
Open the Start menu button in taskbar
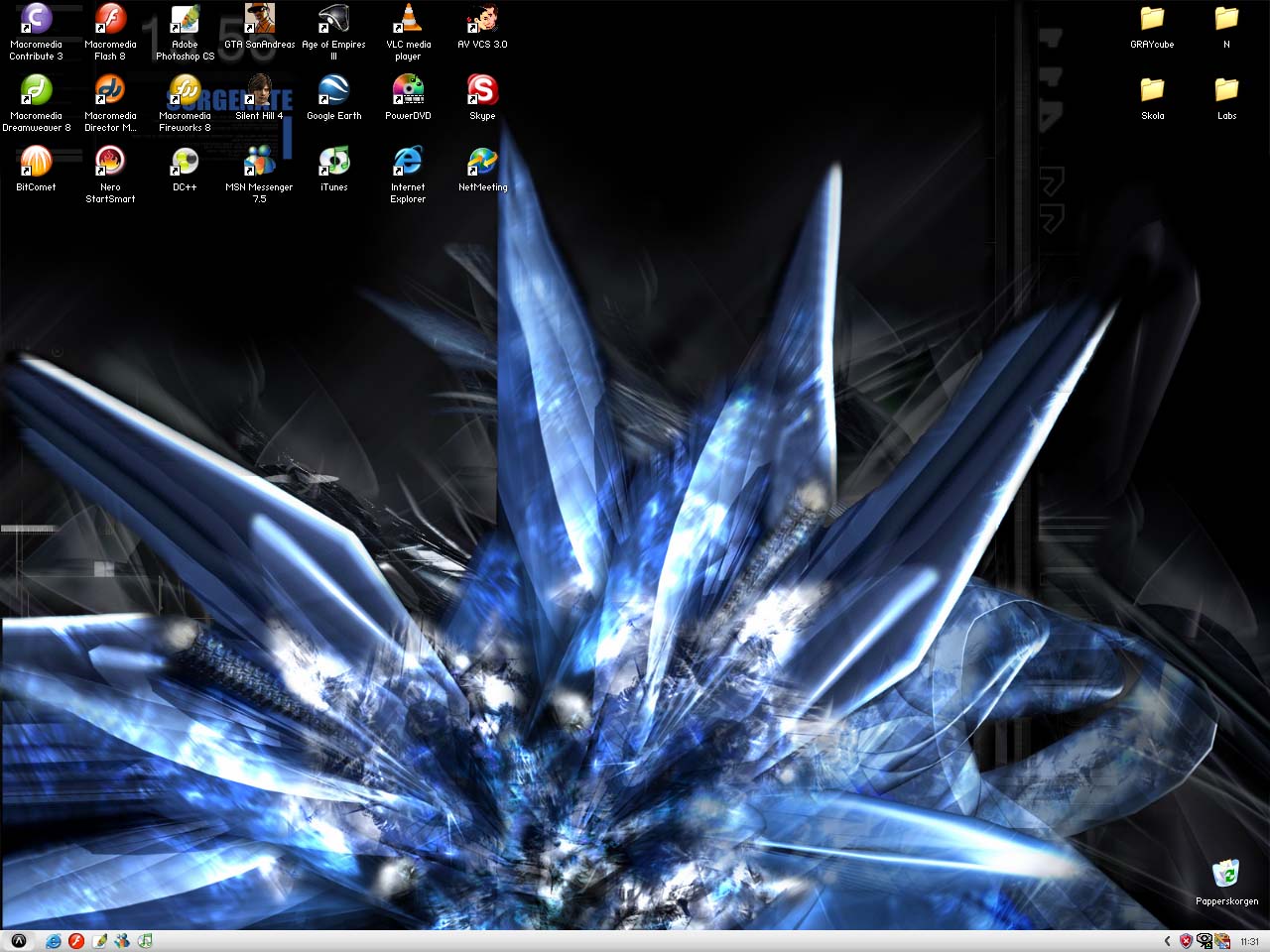coord(18,941)
